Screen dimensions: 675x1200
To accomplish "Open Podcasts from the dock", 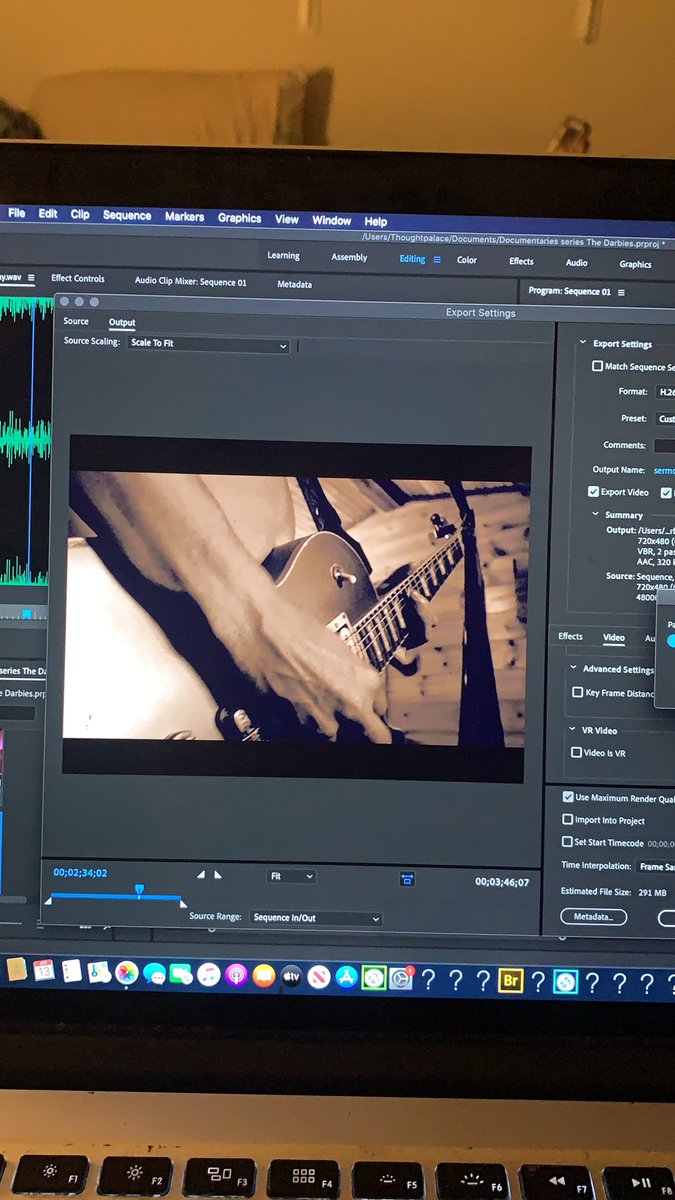I will pos(236,975).
